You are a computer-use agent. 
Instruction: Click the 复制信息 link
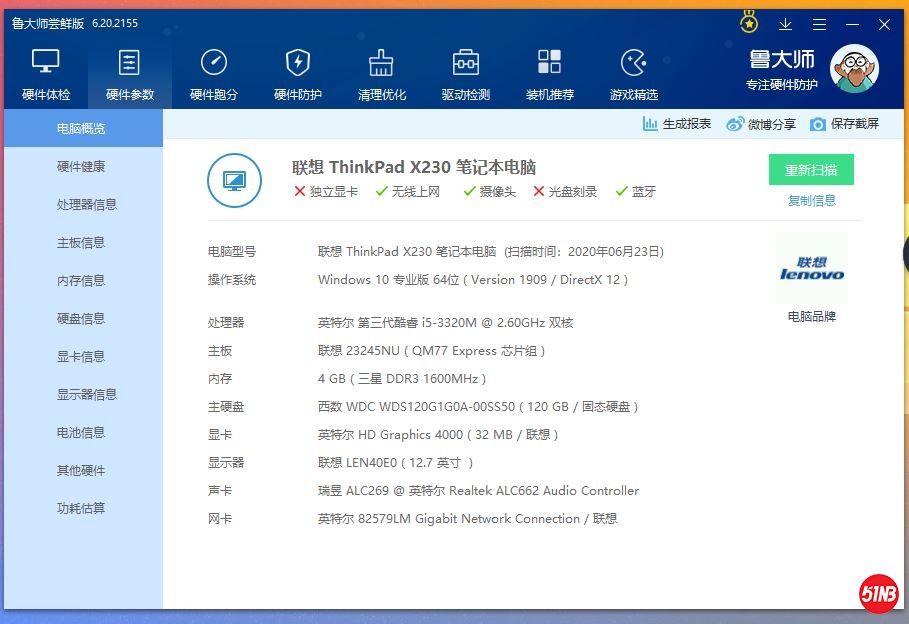coord(811,200)
